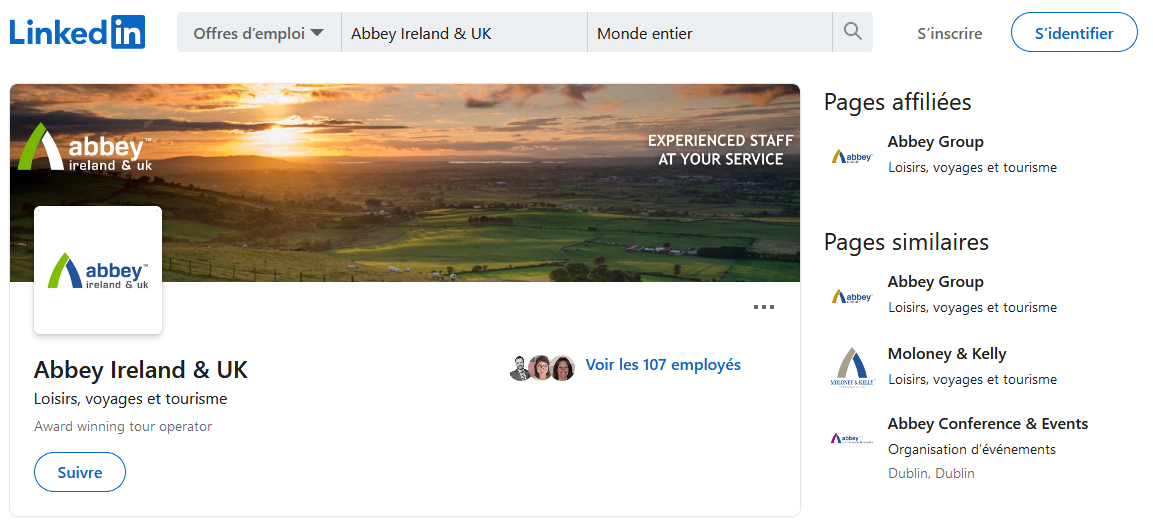This screenshot has height=530, width=1153.
Task: Open the Moloney & Kelly page link
Action: (946, 354)
